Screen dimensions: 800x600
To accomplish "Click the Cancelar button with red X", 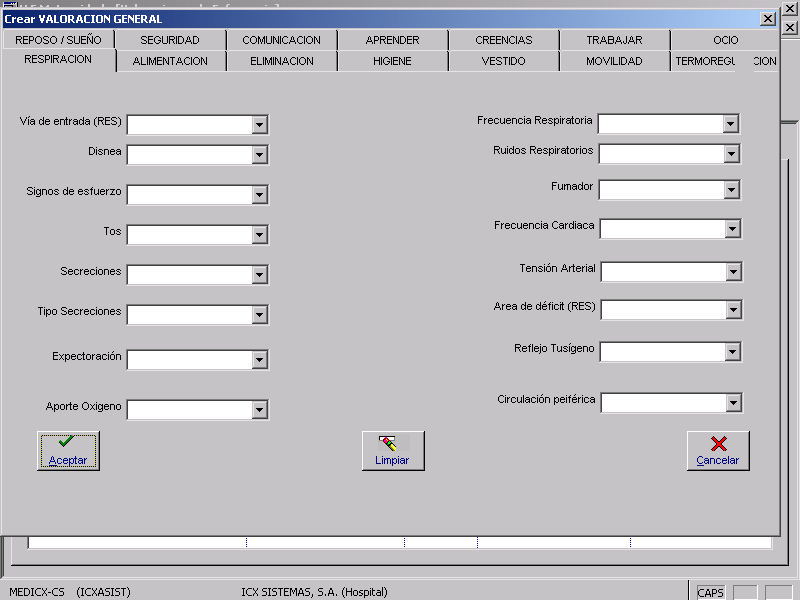I will [x=718, y=451].
